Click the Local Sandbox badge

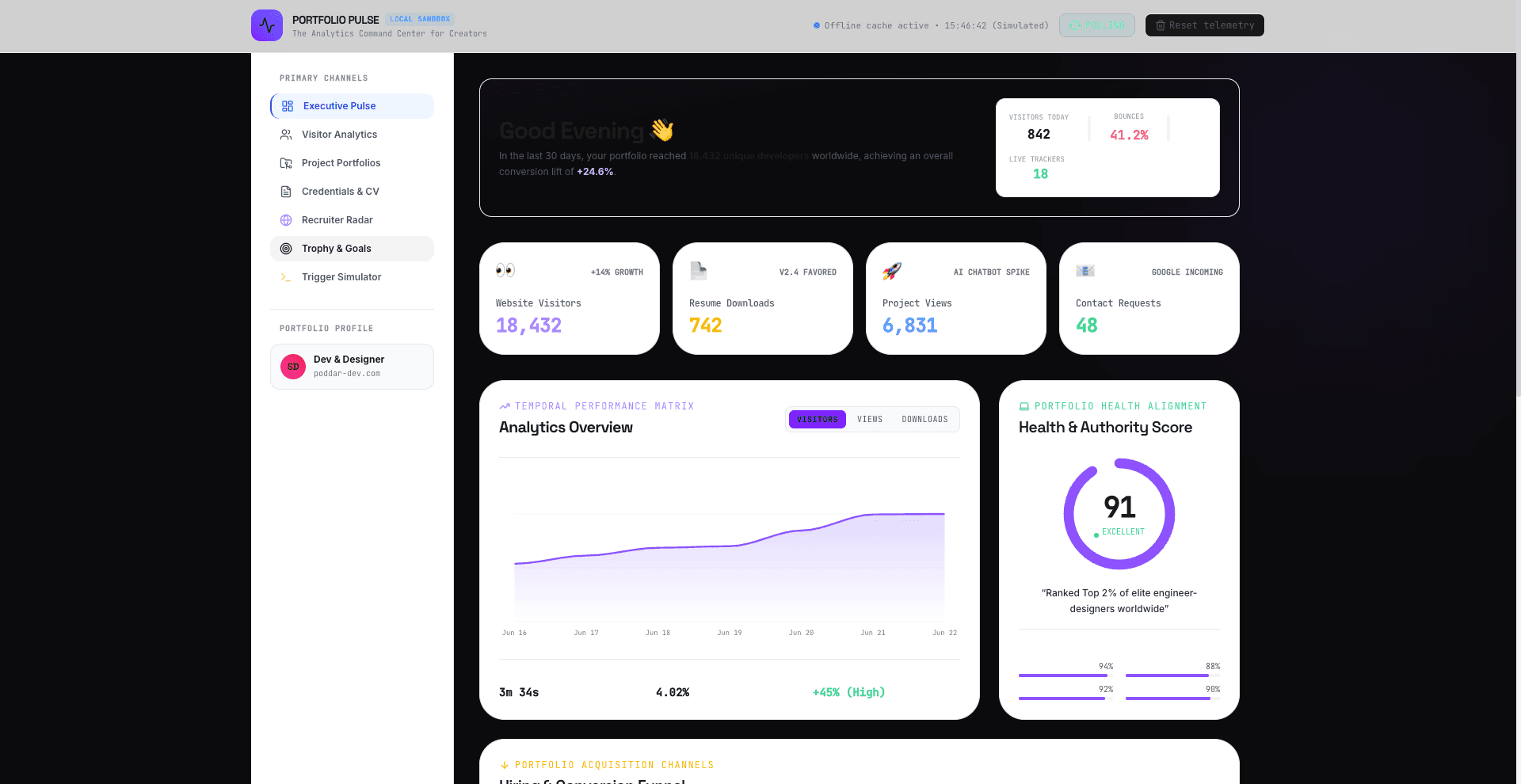click(x=420, y=19)
